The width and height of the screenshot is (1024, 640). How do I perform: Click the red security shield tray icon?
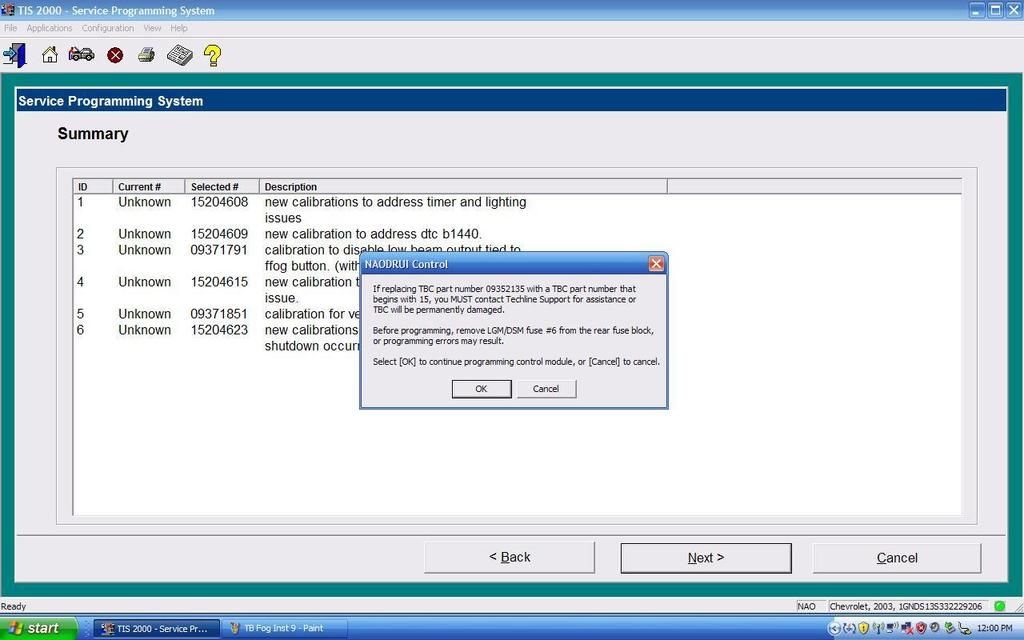point(921,629)
